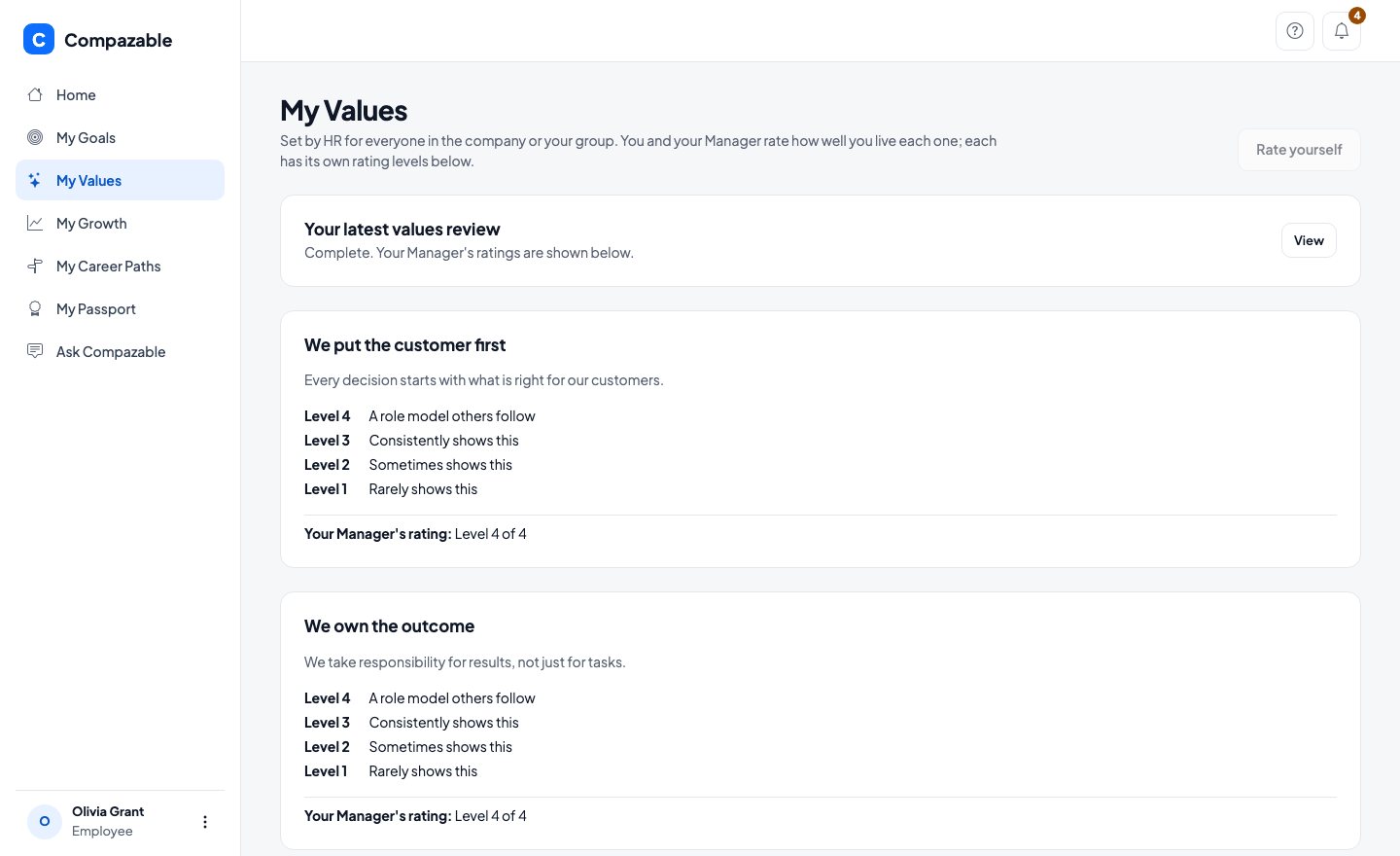Click the My Passport badge icon
Screen dimensions: 1400x856
(35, 308)
